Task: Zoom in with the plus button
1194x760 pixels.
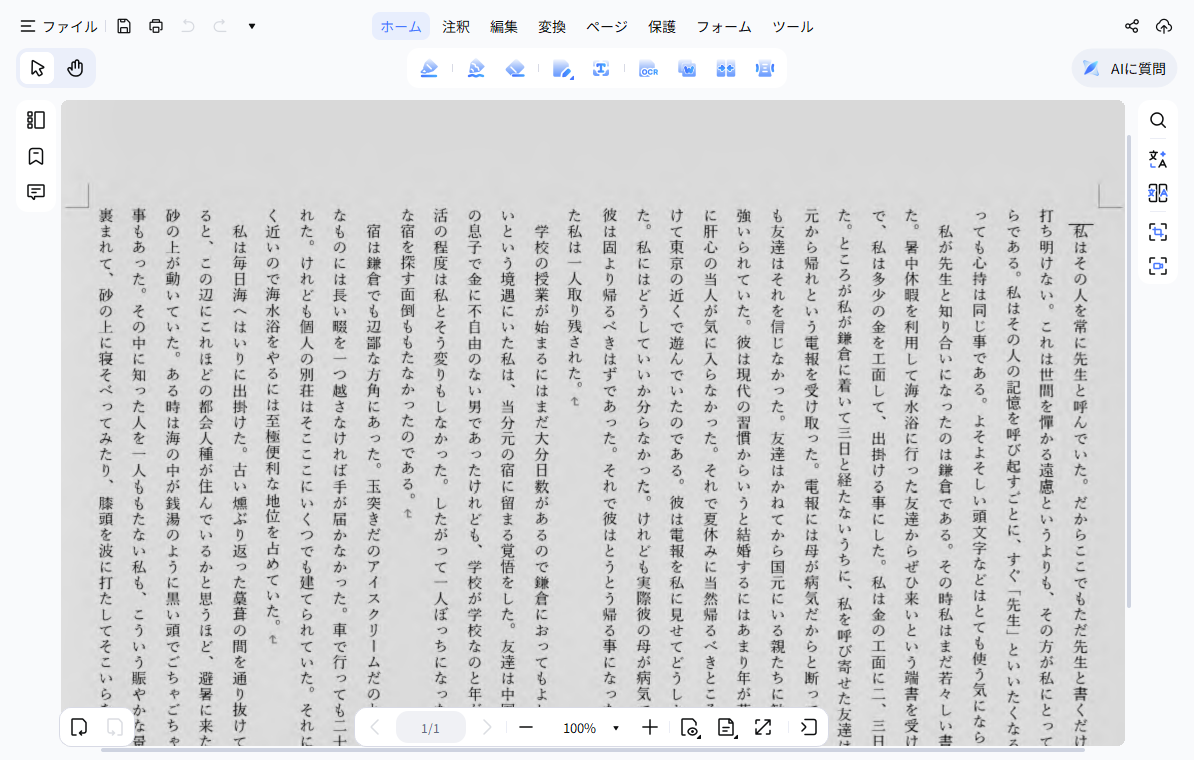Action: pyautogui.click(x=650, y=728)
